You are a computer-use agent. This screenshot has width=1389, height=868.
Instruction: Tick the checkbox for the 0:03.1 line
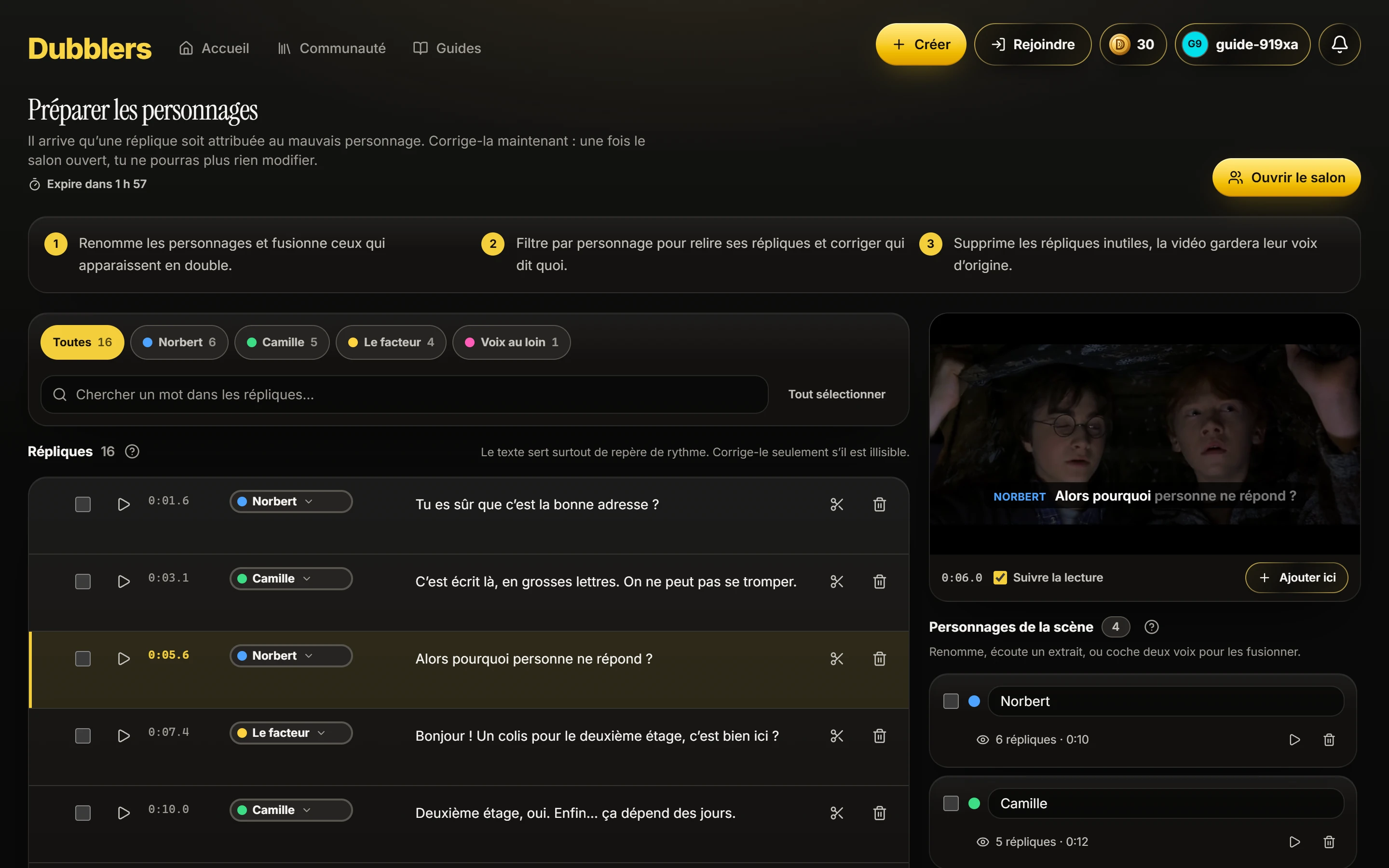[82, 582]
